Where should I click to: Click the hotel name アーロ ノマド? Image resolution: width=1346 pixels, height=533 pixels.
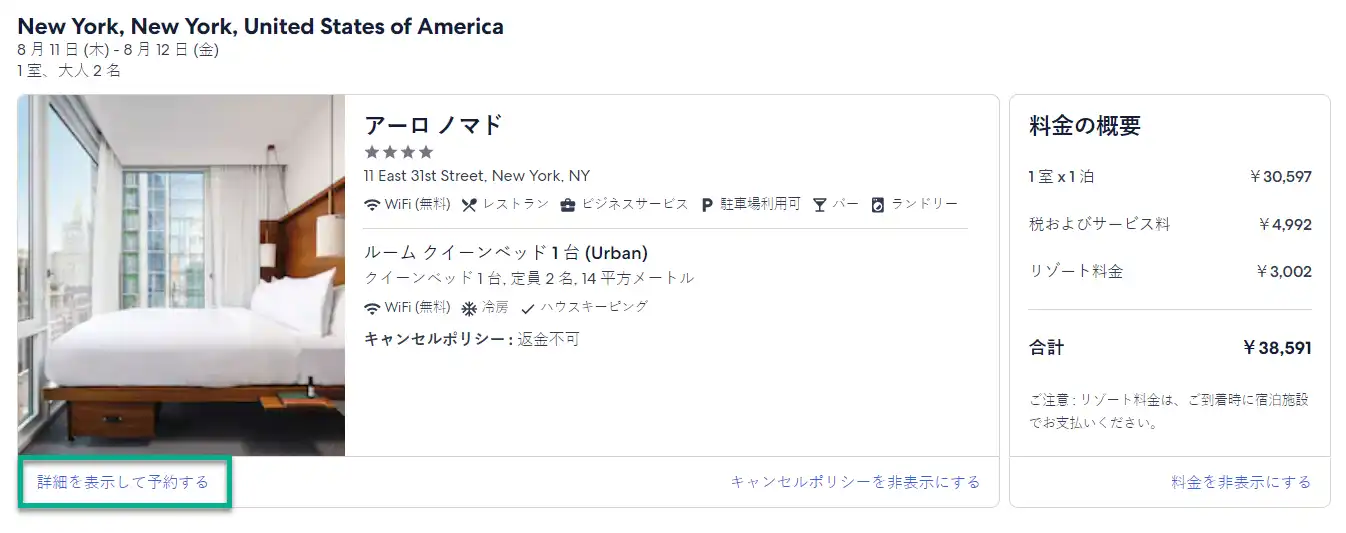434,125
